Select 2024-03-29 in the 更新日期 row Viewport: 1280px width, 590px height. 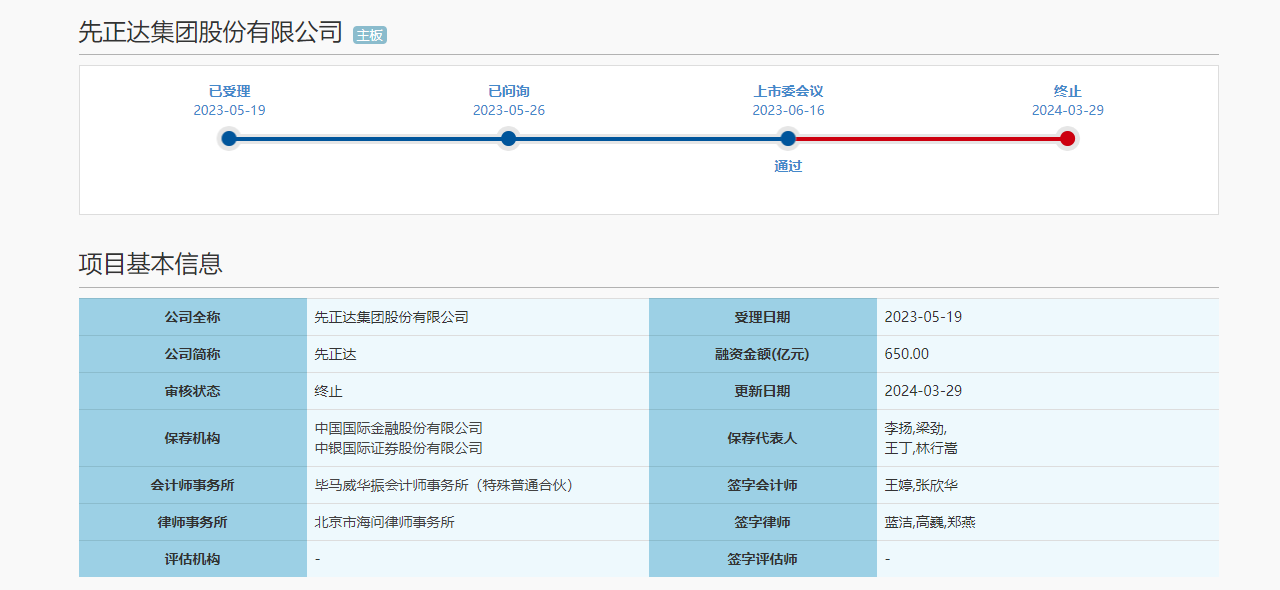pos(923,391)
